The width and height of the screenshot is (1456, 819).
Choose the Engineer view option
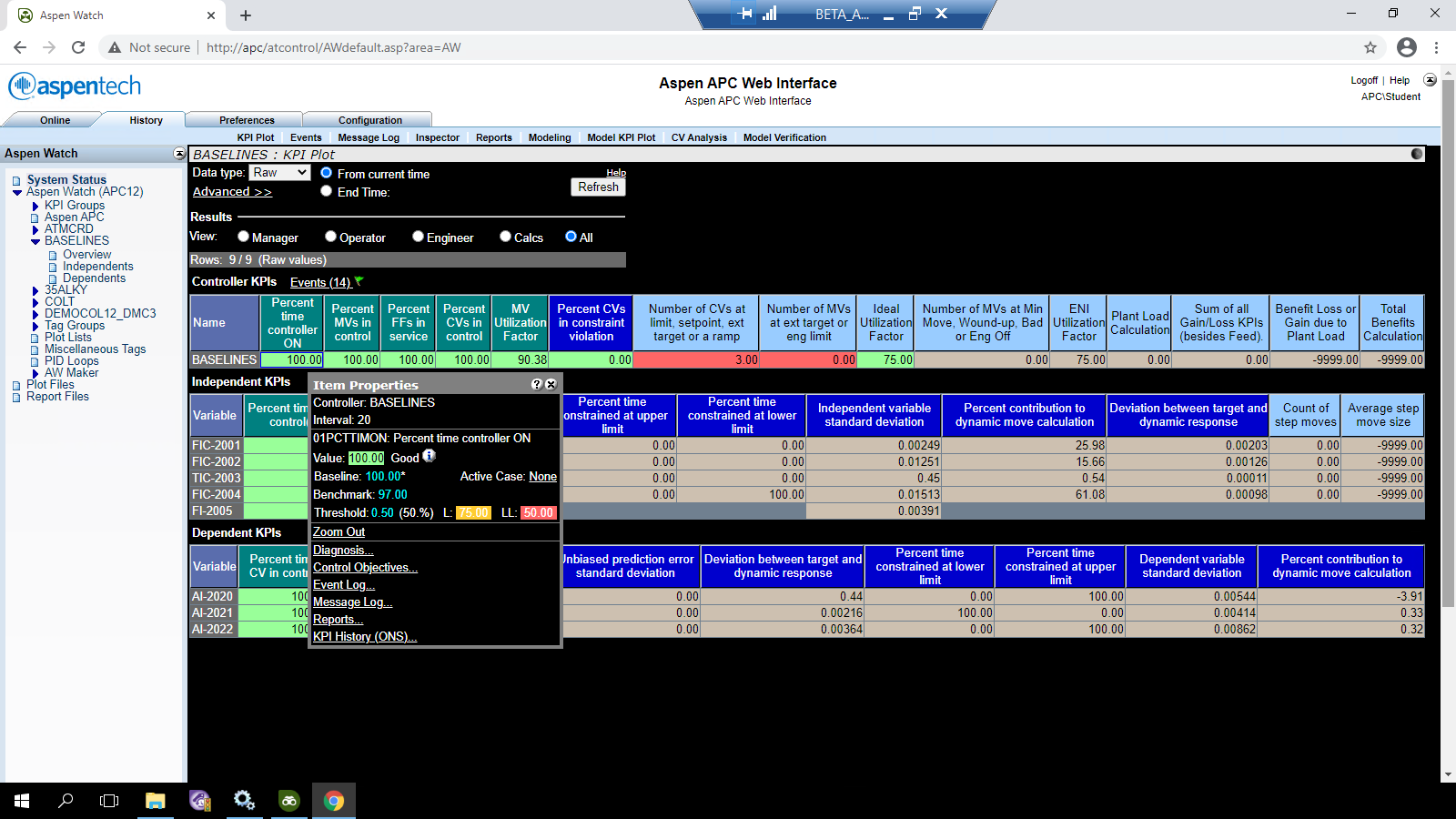coord(418,237)
